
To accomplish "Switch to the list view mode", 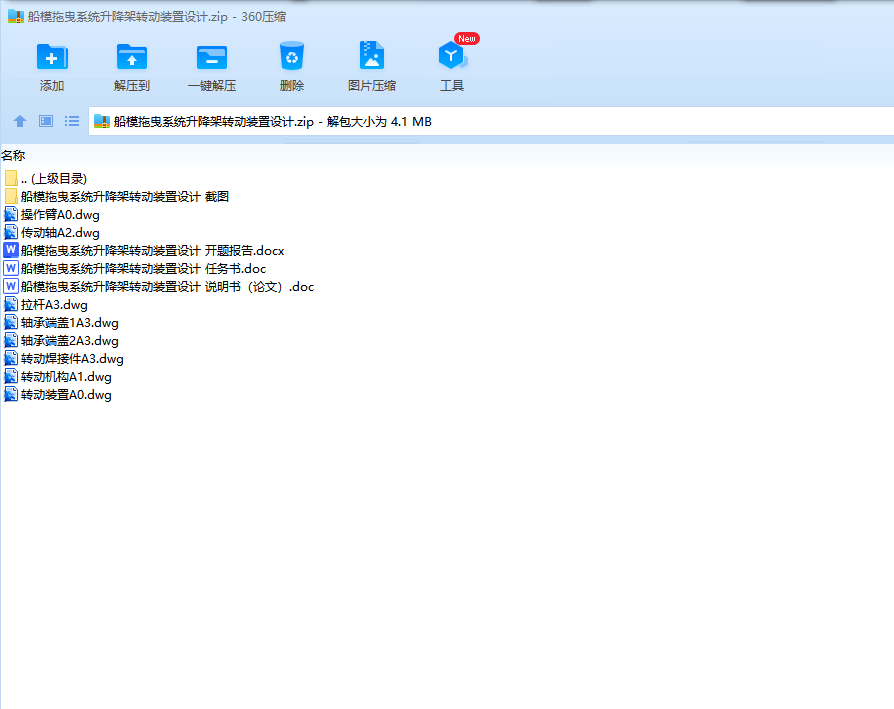I will tap(72, 121).
